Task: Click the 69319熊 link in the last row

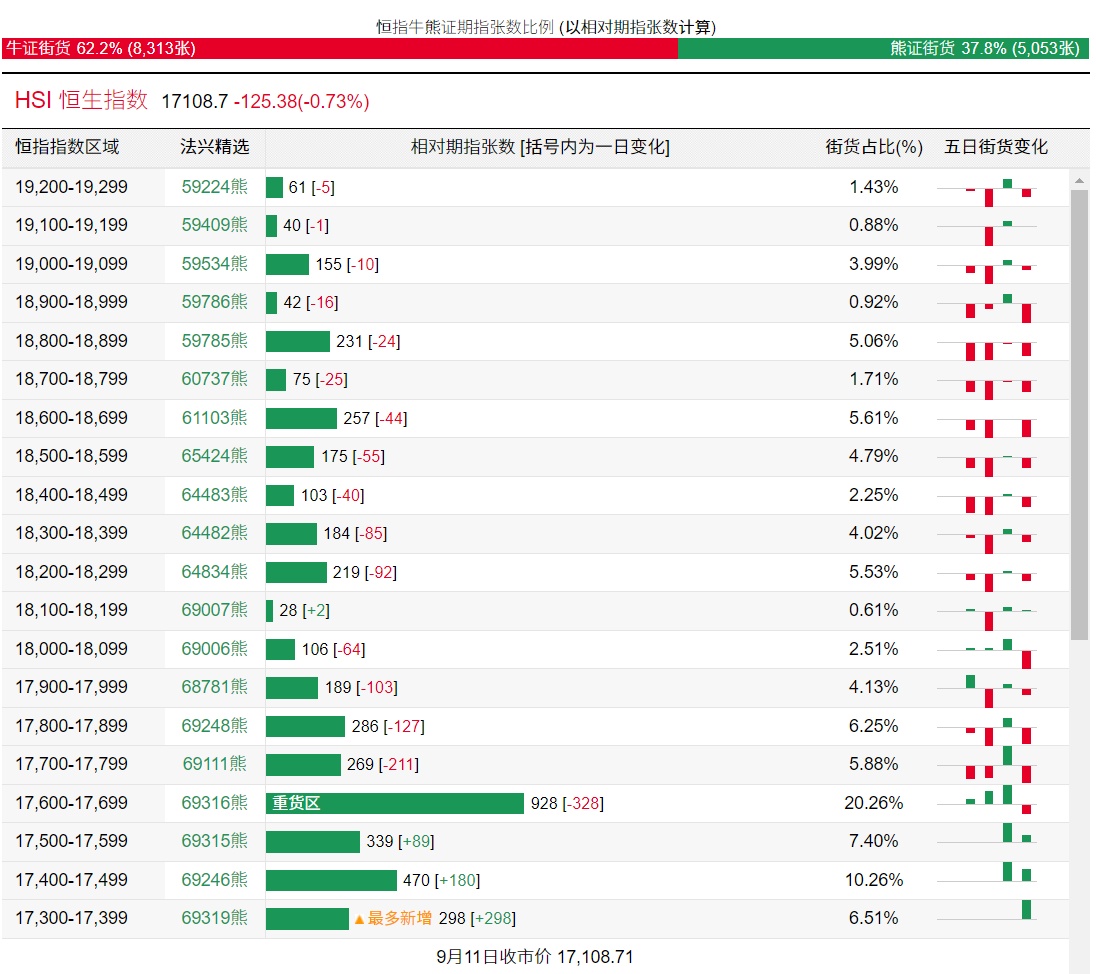Action: [x=214, y=918]
